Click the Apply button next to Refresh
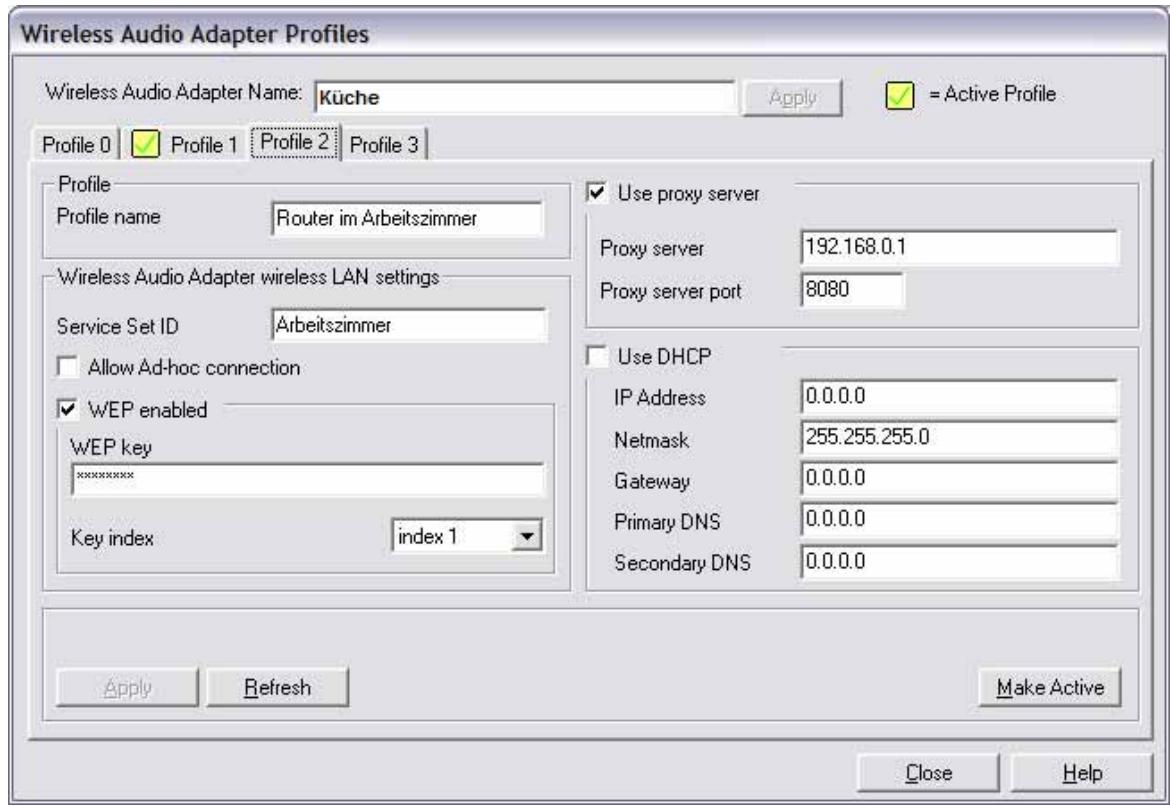 [128, 687]
